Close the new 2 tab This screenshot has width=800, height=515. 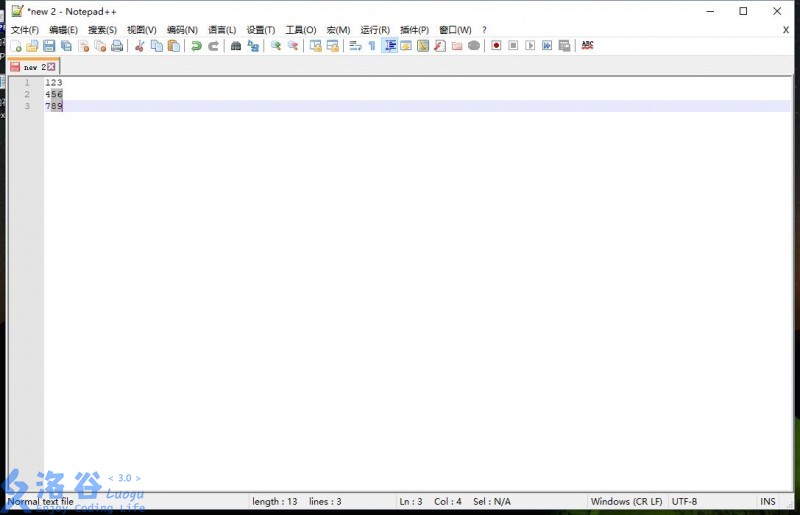click(x=51, y=67)
